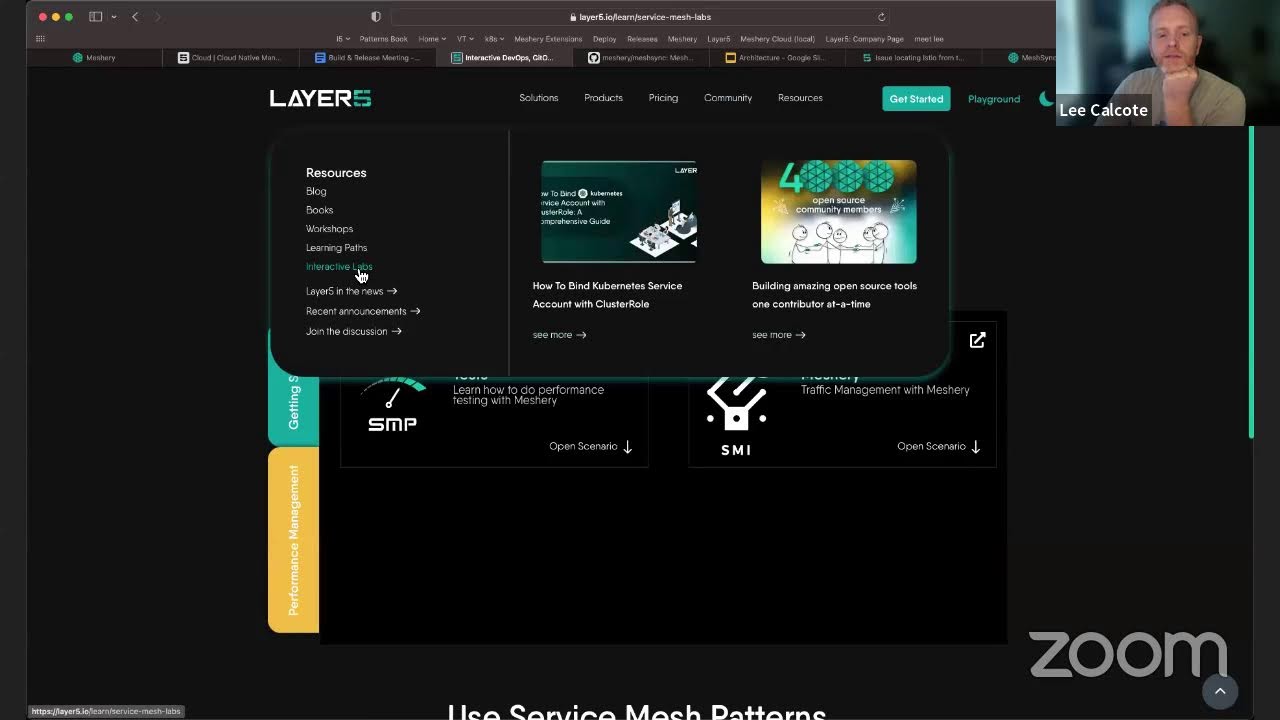Switch to the Build & Release Meeting tab
The height and width of the screenshot is (720, 1280).
(367, 58)
